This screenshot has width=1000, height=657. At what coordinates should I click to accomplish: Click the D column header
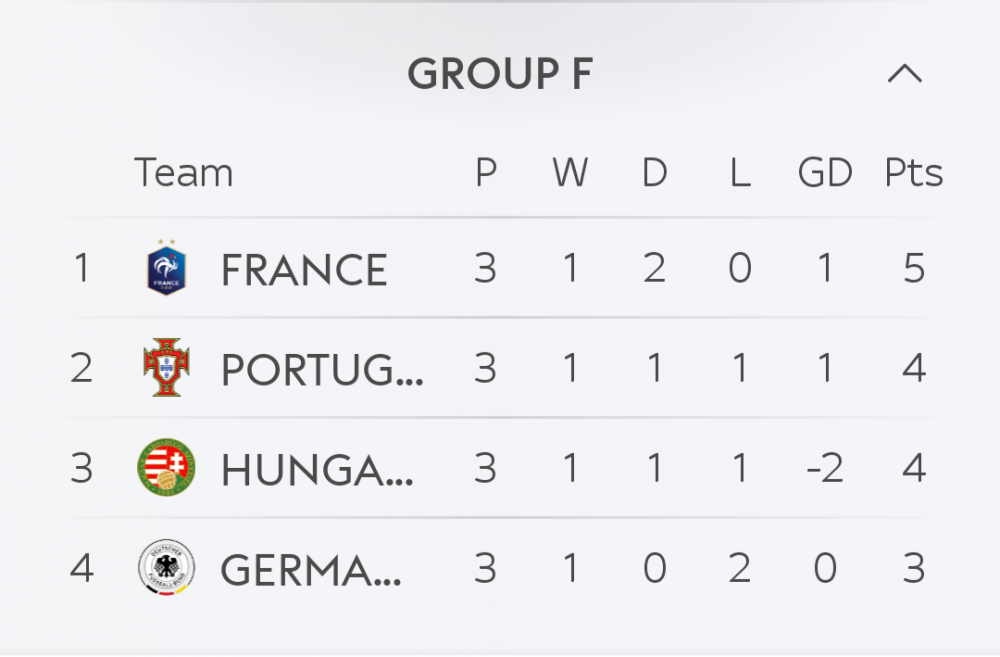click(x=654, y=173)
